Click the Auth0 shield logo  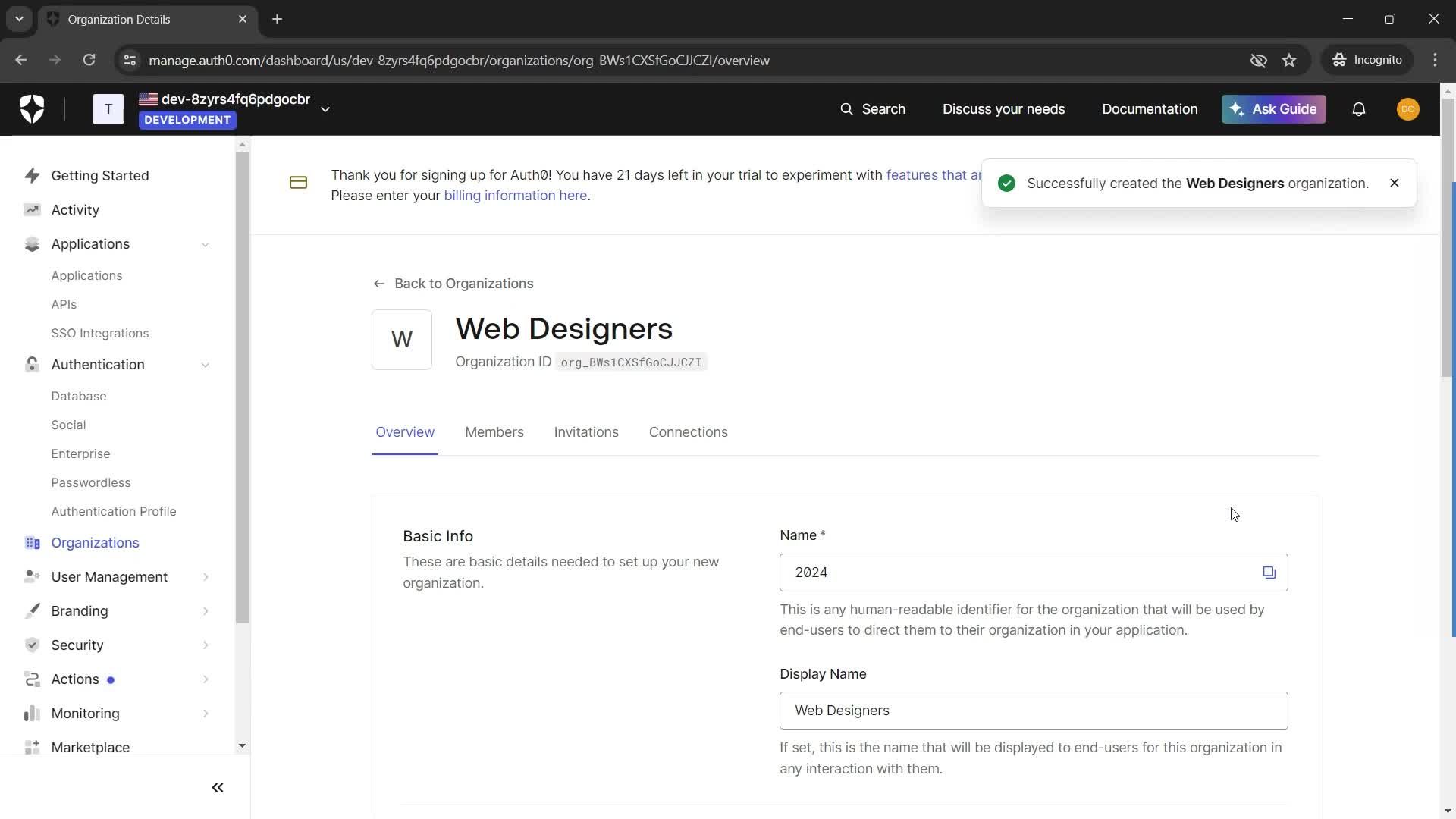32,109
